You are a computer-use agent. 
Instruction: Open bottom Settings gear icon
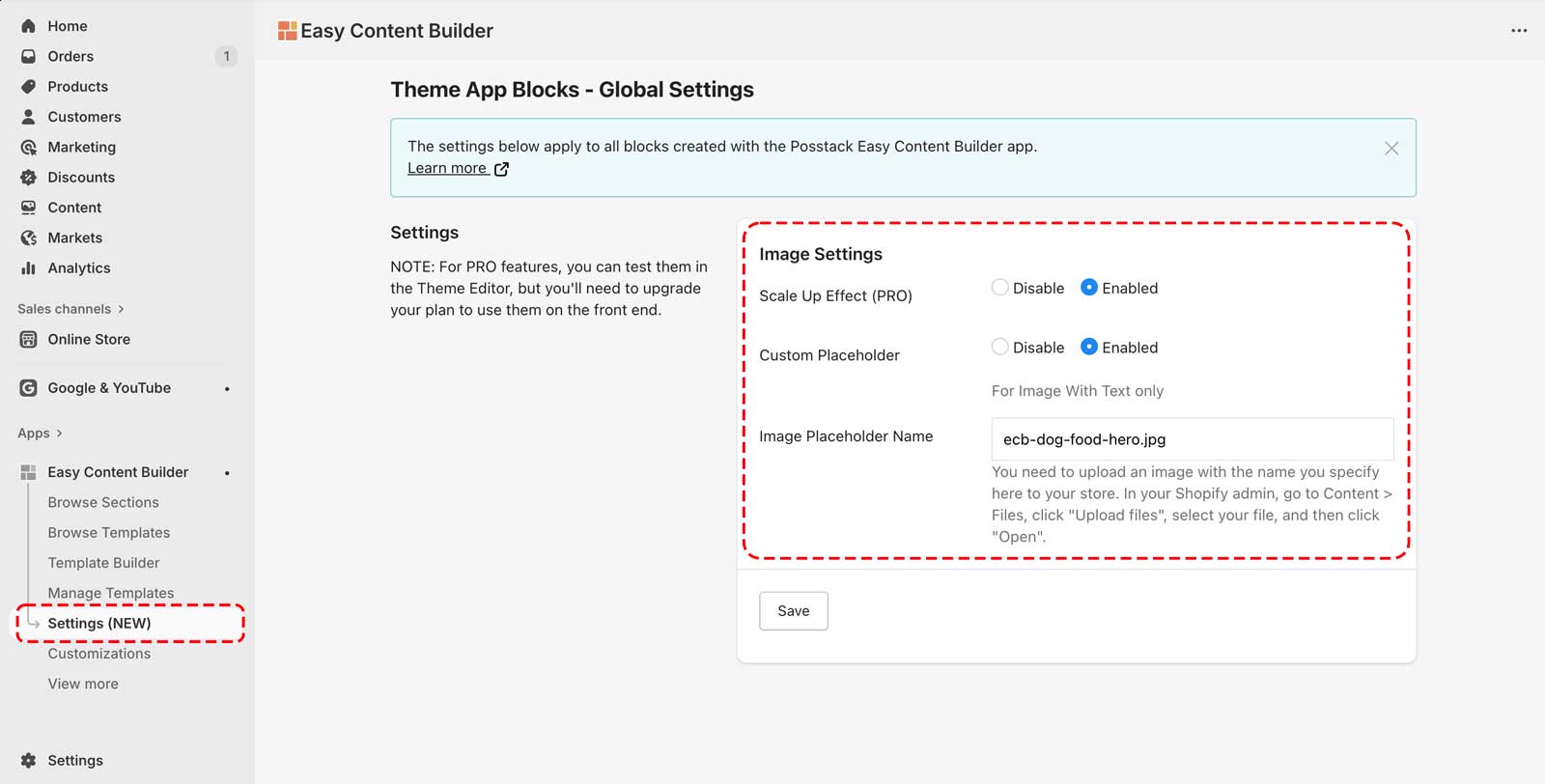(x=29, y=761)
